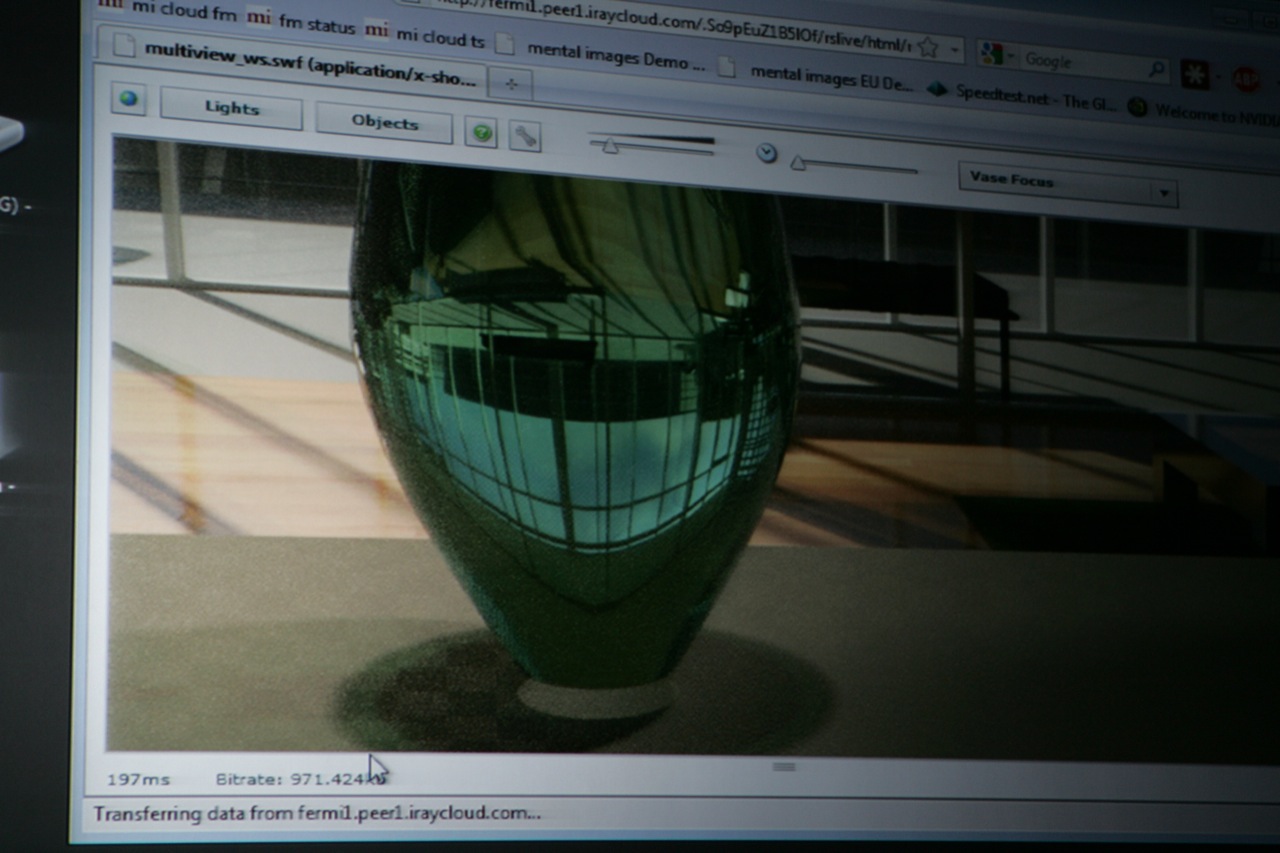Click the slider handle left of clock icon

click(609, 146)
